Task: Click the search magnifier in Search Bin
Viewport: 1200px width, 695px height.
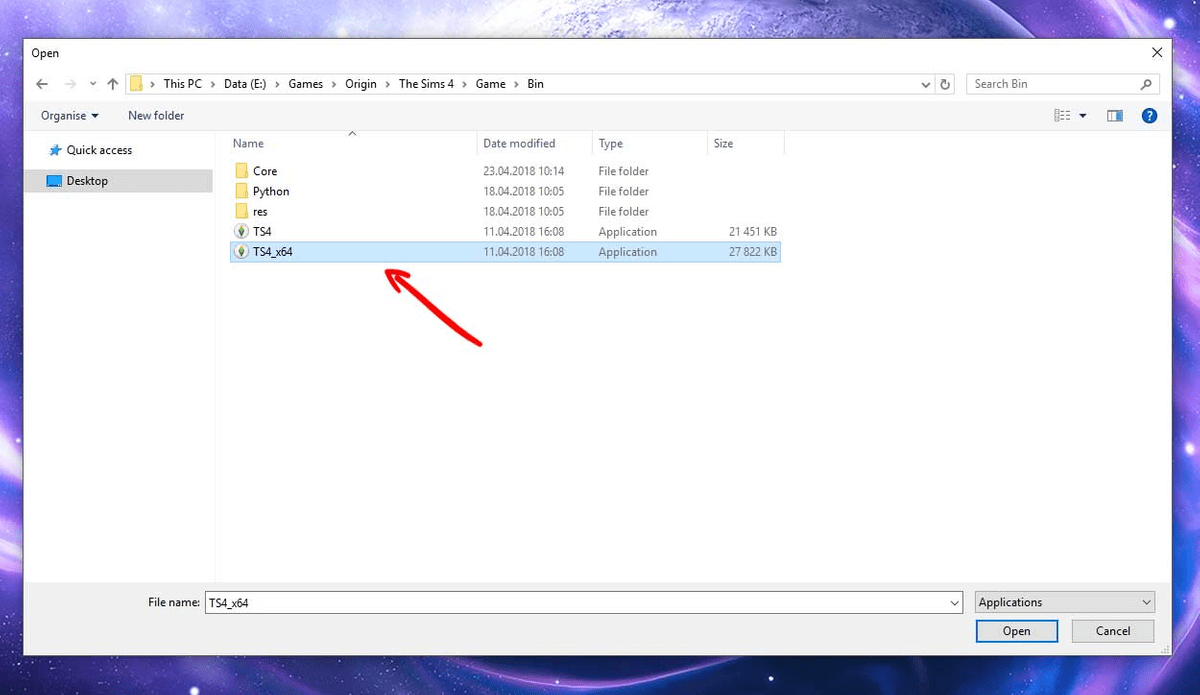Action: tap(1147, 84)
